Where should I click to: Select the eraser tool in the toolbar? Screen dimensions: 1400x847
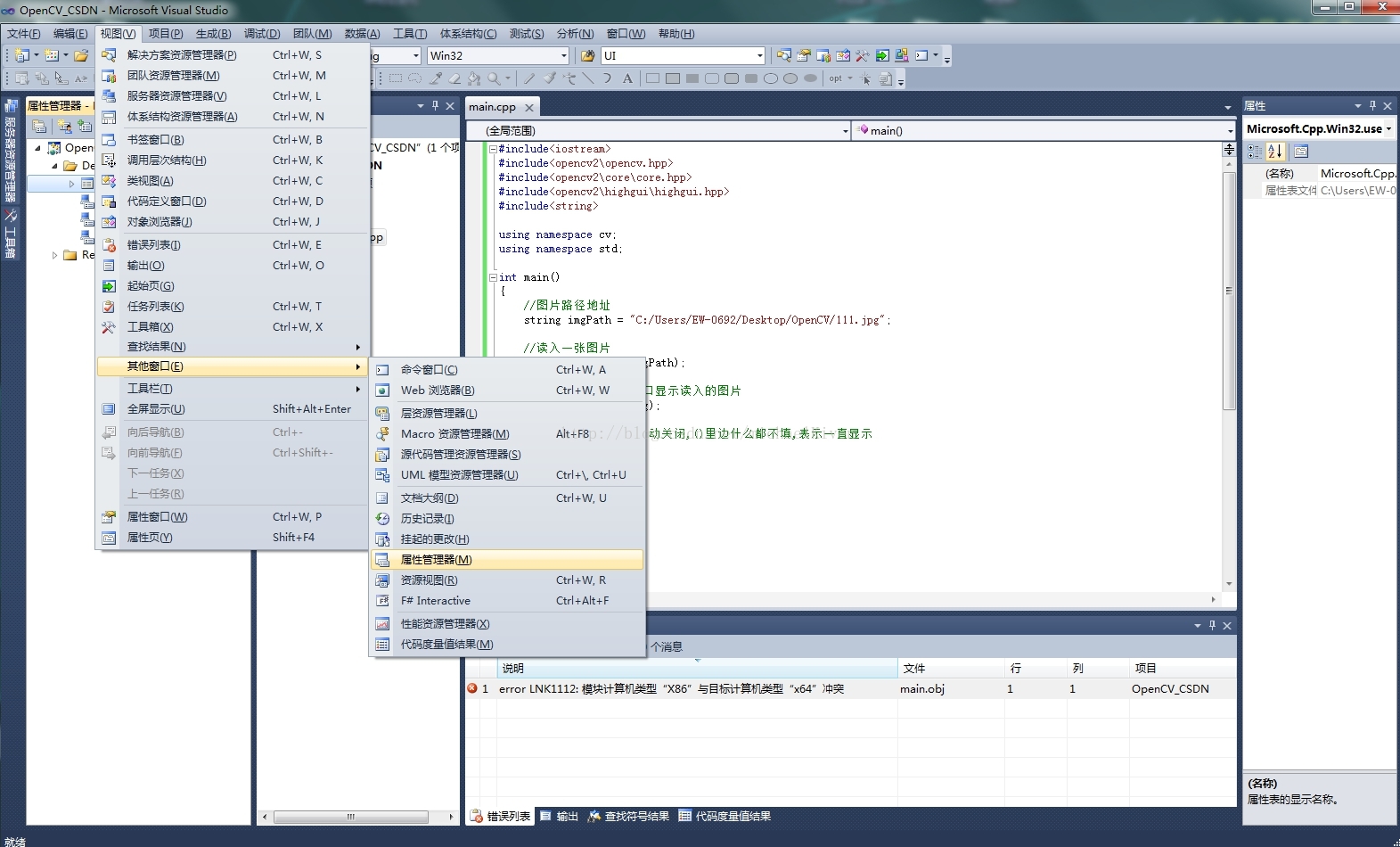[454, 78]
